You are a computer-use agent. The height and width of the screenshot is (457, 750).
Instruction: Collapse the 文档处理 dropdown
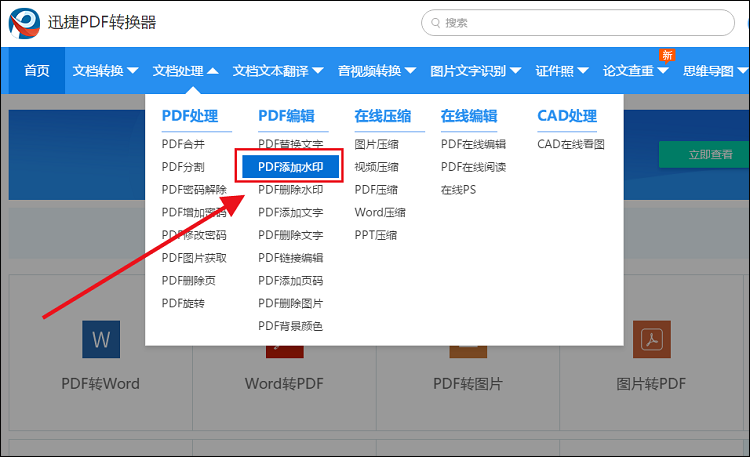click(x=186, y=71)
